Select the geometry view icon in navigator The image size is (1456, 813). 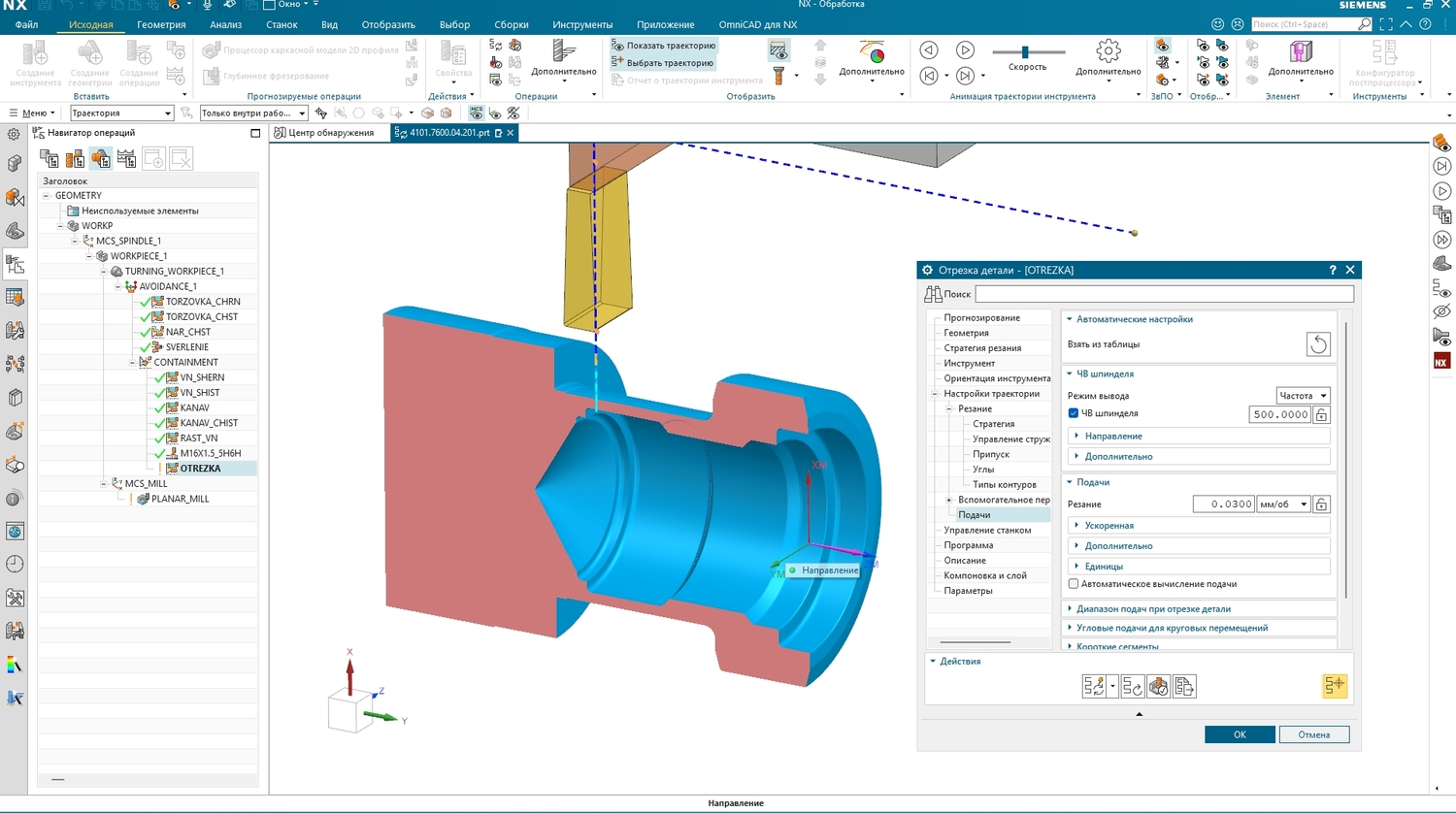101,158
